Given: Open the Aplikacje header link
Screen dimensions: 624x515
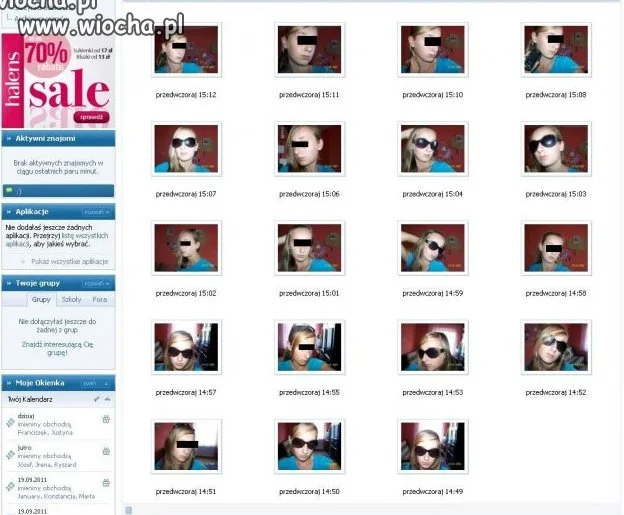Looking at the screenshot, I should 32,212.
